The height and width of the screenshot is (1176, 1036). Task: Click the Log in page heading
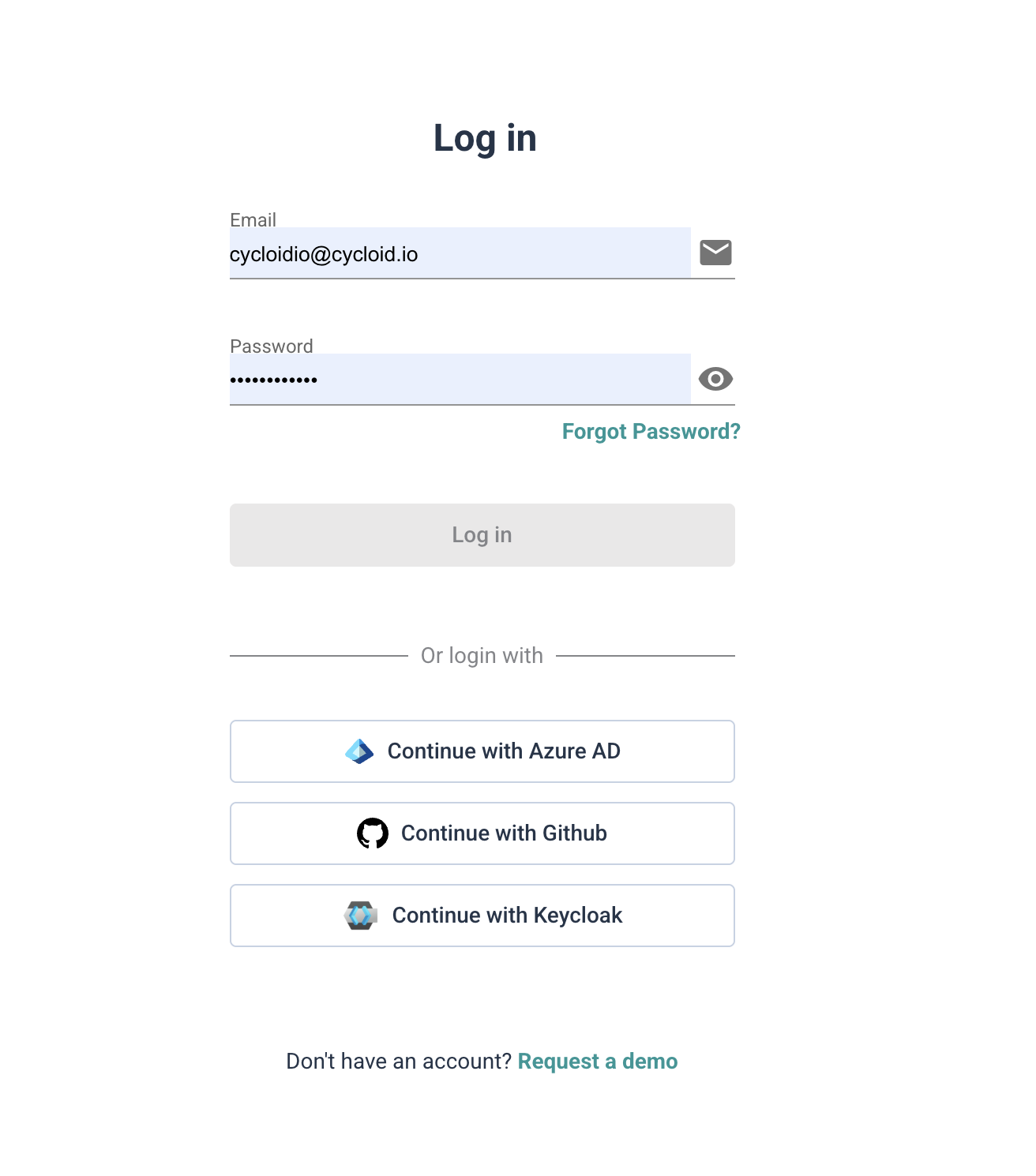[485, 139]
